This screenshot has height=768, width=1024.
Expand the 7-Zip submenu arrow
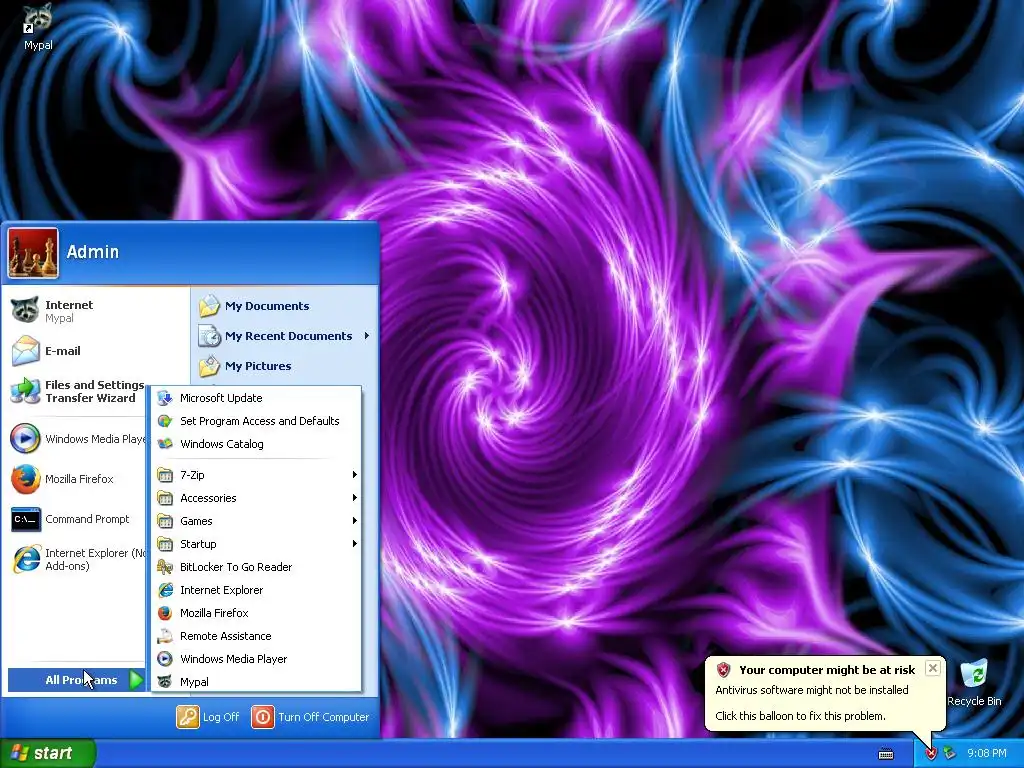355,475
